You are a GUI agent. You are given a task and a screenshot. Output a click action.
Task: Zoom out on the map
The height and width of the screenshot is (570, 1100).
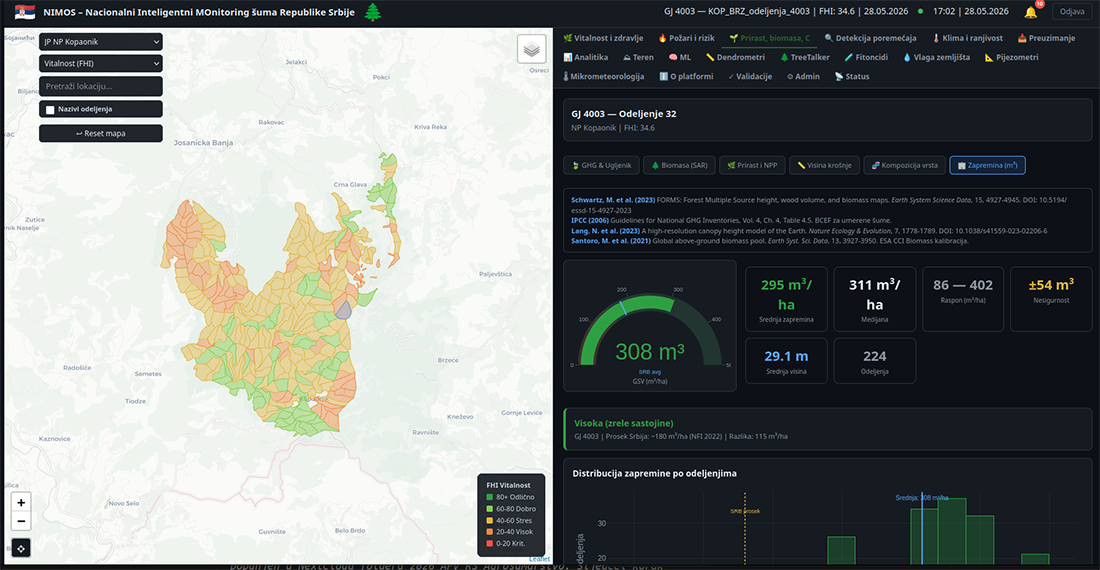click(21, 521)
